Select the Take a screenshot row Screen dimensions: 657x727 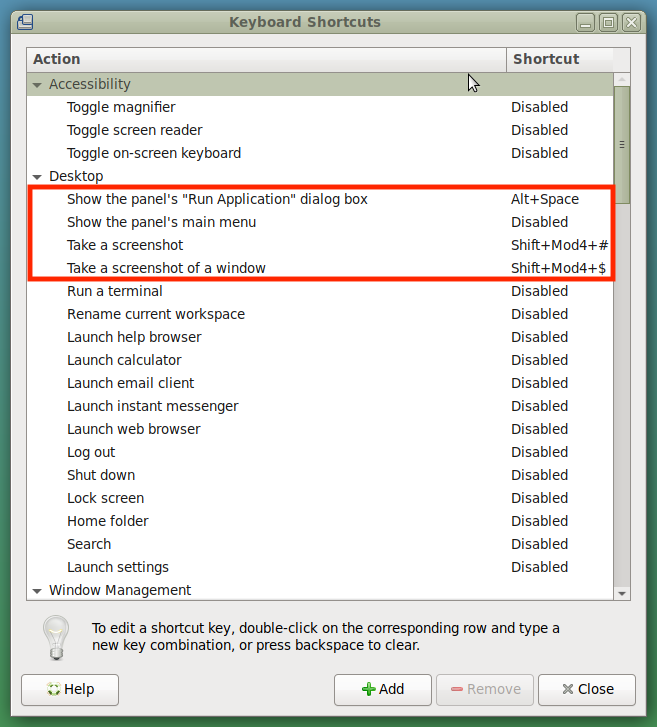(125, 245)
